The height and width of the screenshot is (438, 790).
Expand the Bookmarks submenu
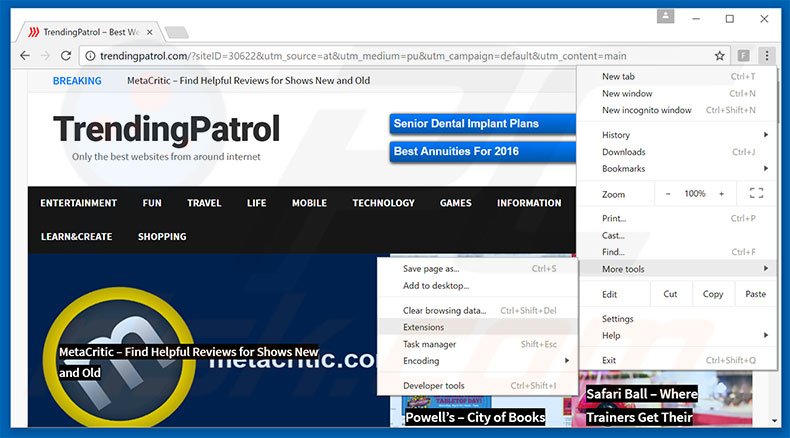click(x=678, y=168)
